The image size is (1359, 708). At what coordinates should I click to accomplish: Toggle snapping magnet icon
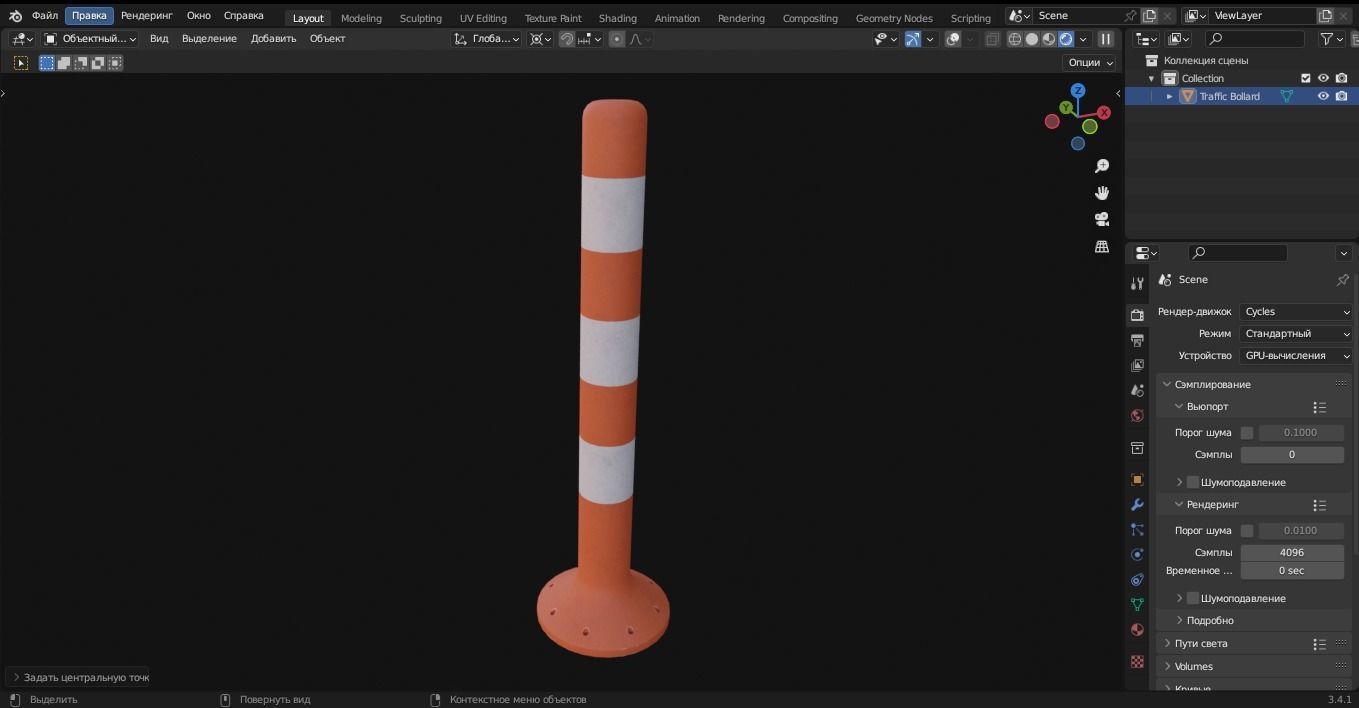point(567,39)
